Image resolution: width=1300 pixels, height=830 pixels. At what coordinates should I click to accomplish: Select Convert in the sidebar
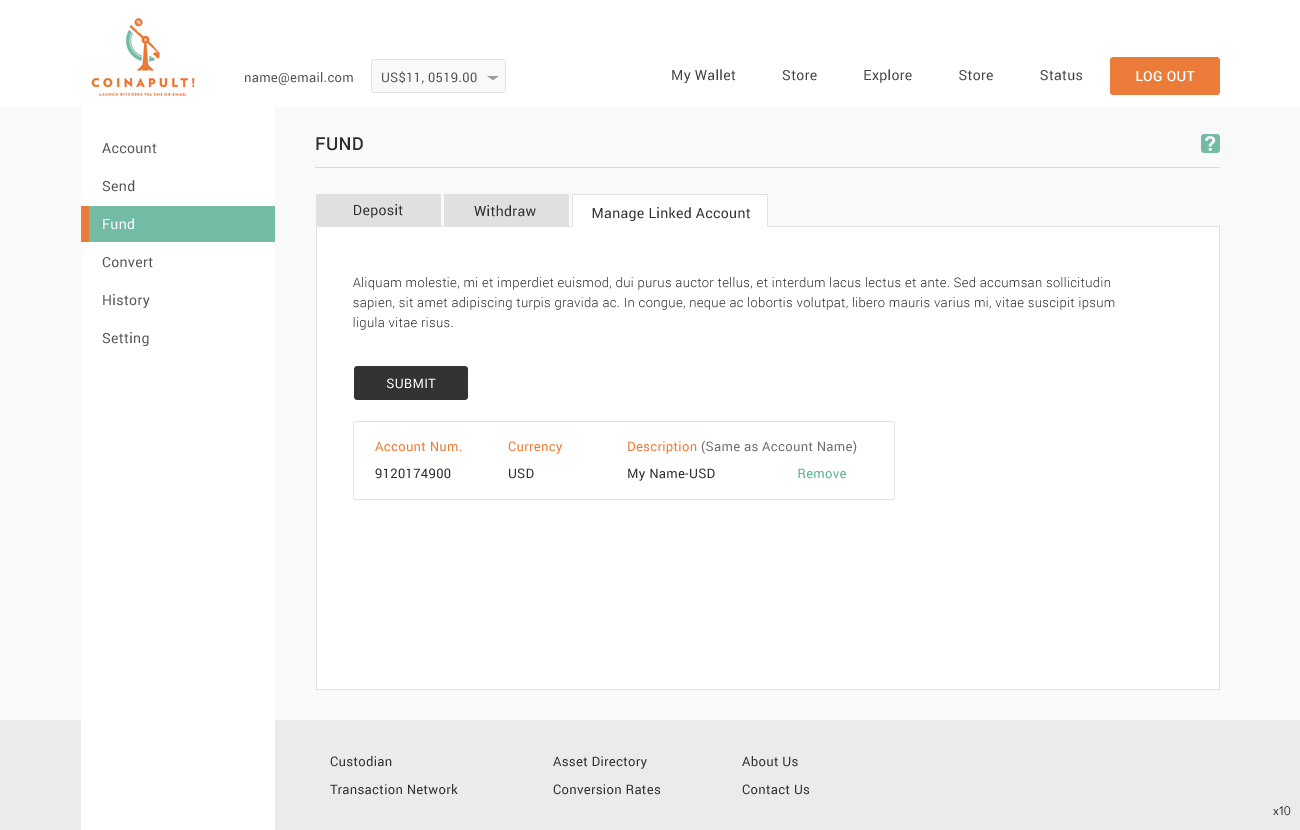tap(128, 262)
